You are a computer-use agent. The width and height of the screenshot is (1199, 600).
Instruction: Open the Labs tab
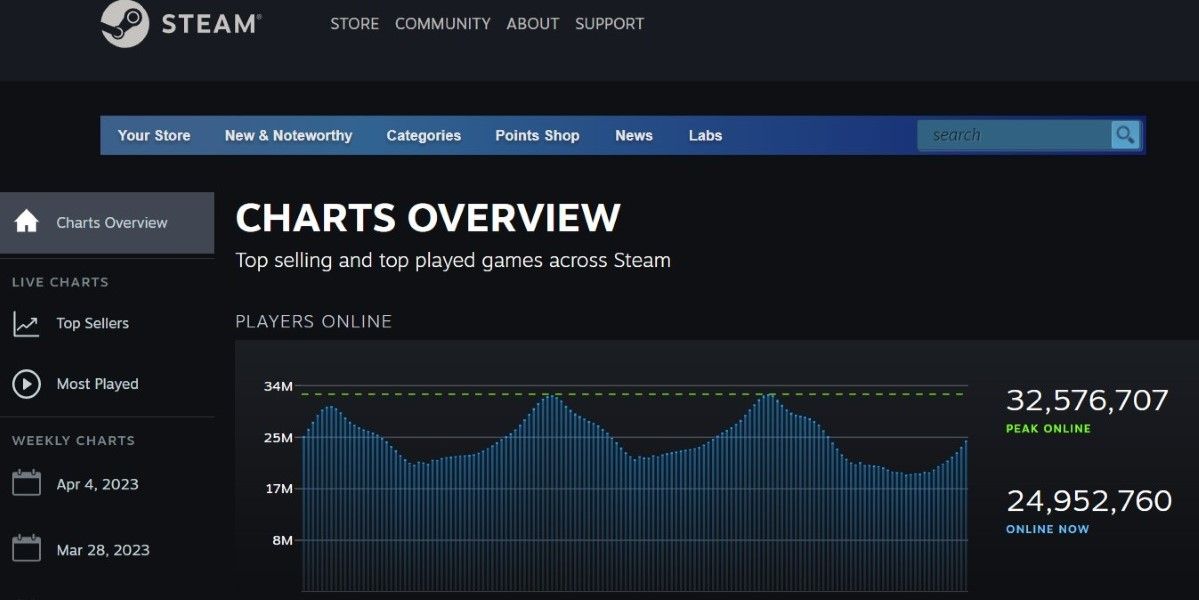705,135
